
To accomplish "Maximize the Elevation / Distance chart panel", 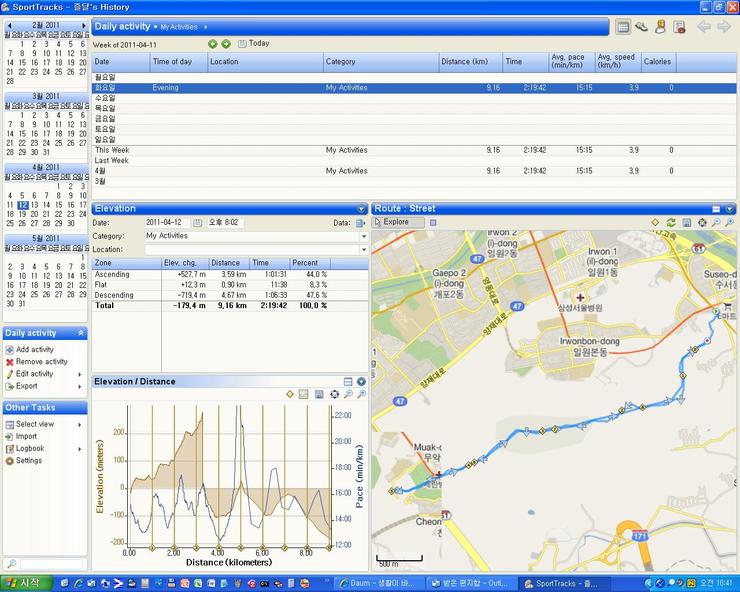I will coord(348,381).
